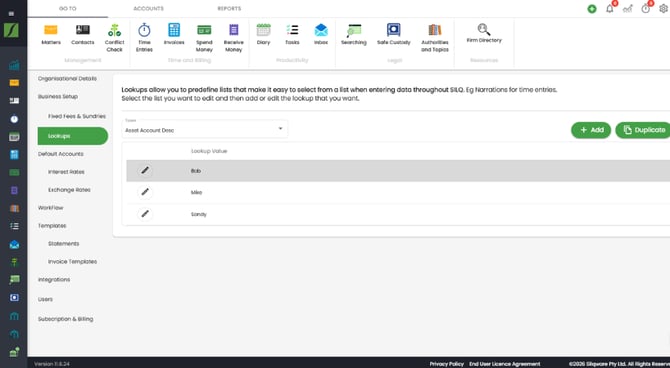670x368 pixels.
Task: Open Default Accounts section
Action: (x=61, y=154)
